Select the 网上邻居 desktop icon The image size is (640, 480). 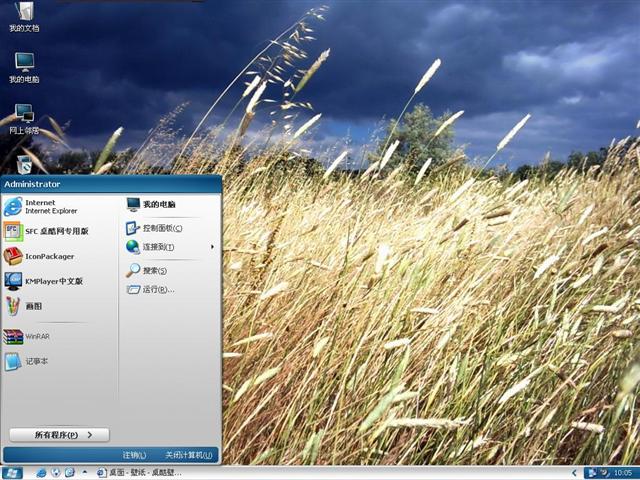[x=24, y=119]
